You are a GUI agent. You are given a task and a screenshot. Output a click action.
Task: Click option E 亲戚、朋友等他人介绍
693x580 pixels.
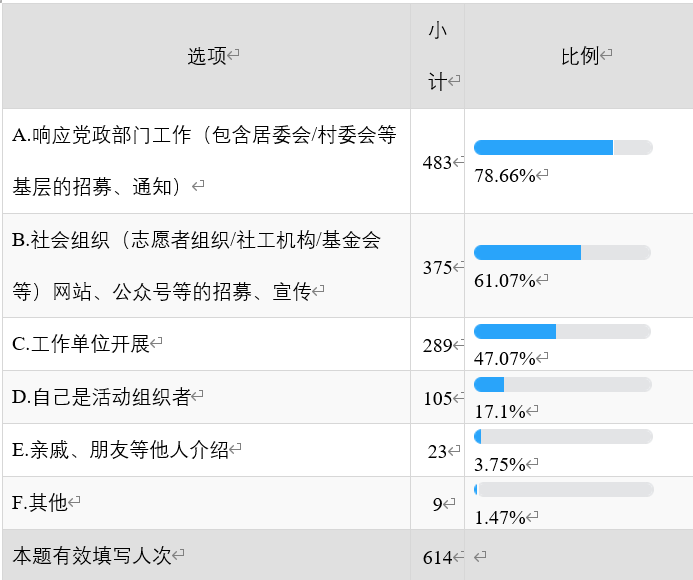(x=121, y=450)
